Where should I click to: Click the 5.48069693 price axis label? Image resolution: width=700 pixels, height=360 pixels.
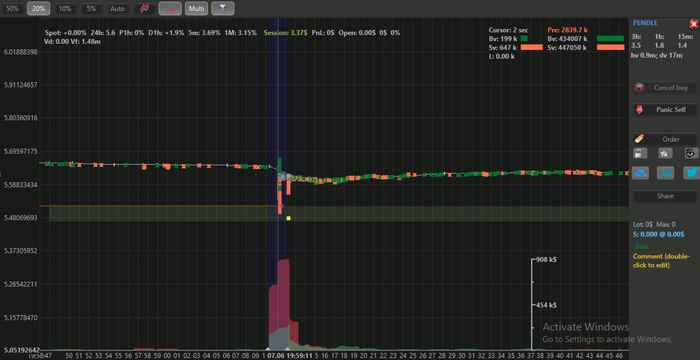click(x=20, y=218)
